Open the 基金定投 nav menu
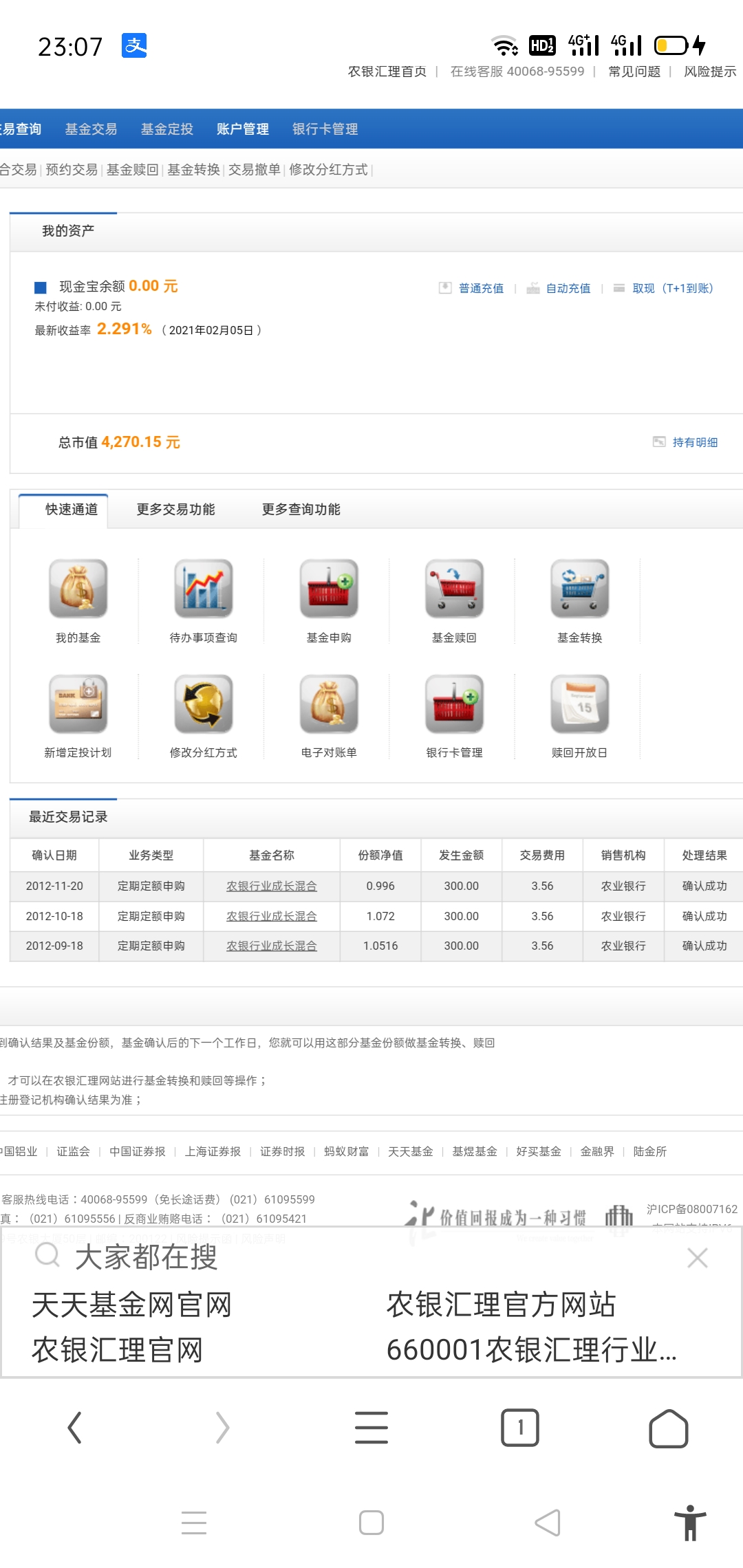 coord(166,129)
